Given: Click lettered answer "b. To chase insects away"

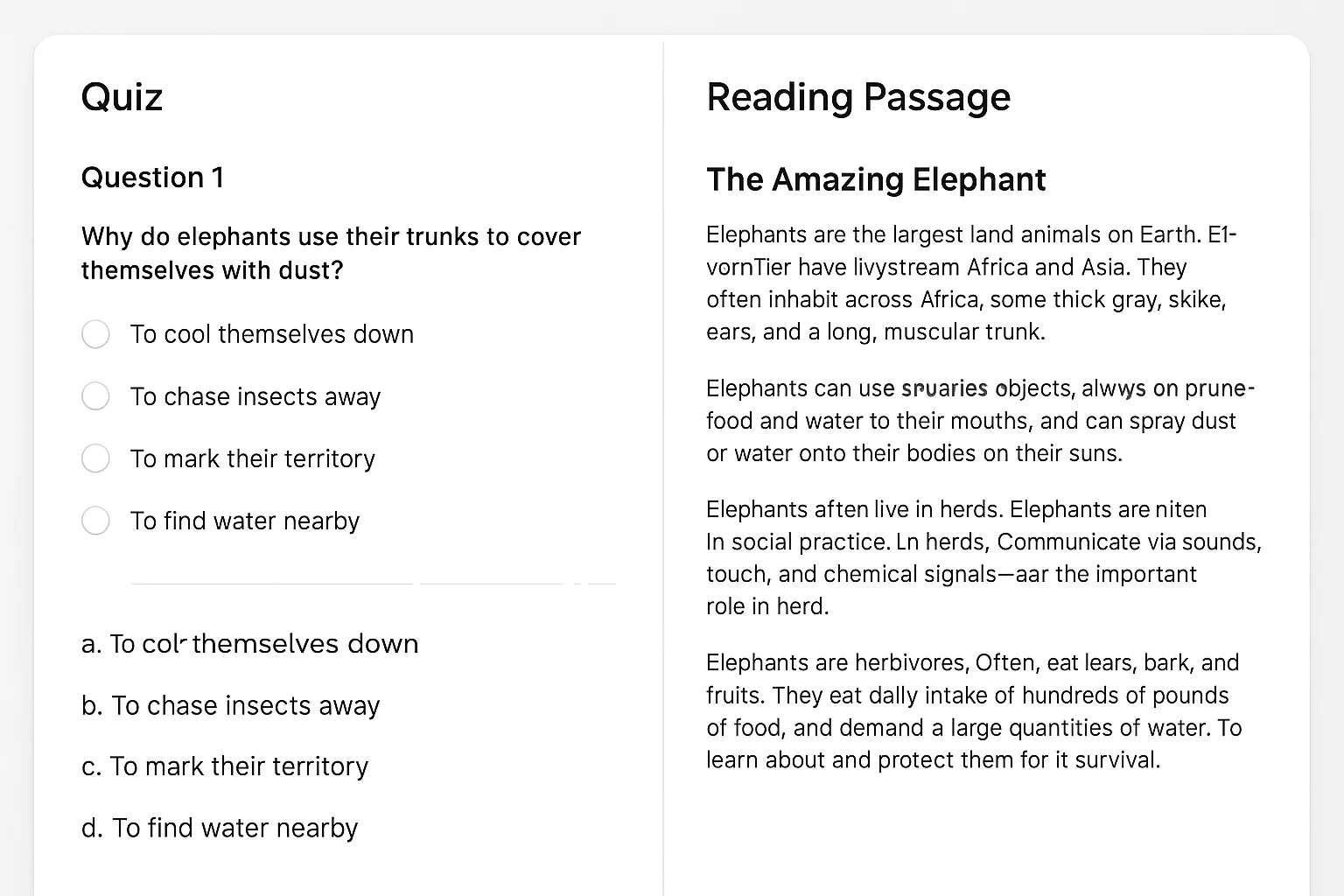Looking at the screenshot, I should [230, 705].
